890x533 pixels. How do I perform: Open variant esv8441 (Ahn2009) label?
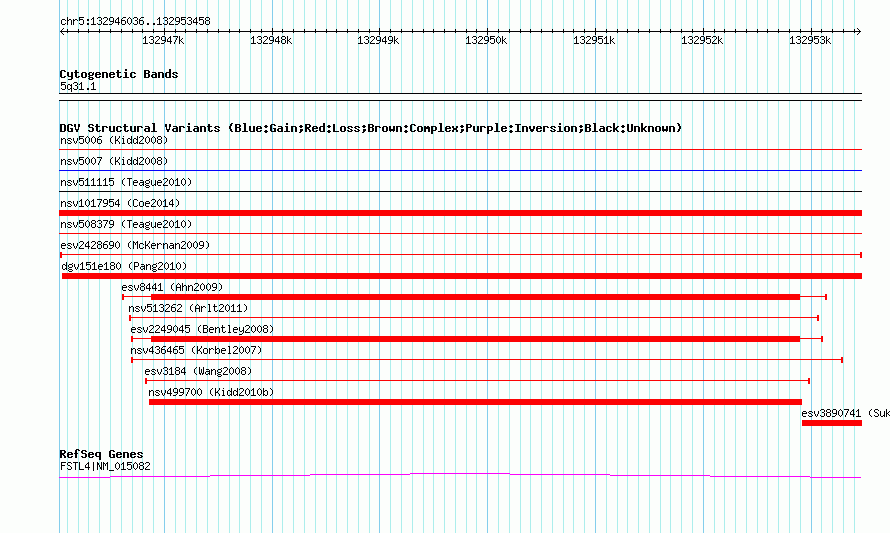click(x=172, y=287)
